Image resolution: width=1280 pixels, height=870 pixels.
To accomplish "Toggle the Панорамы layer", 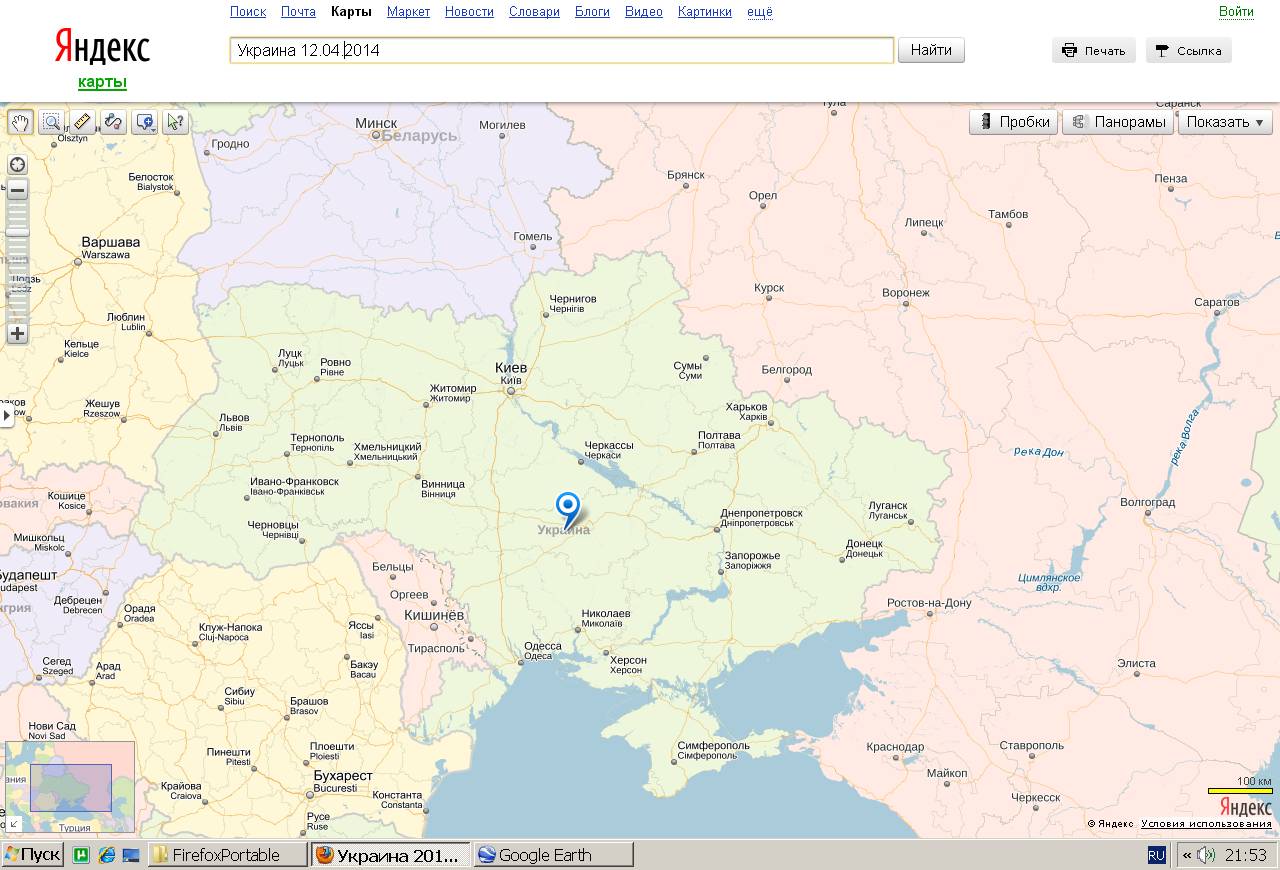I will [x=1117, y=122].
